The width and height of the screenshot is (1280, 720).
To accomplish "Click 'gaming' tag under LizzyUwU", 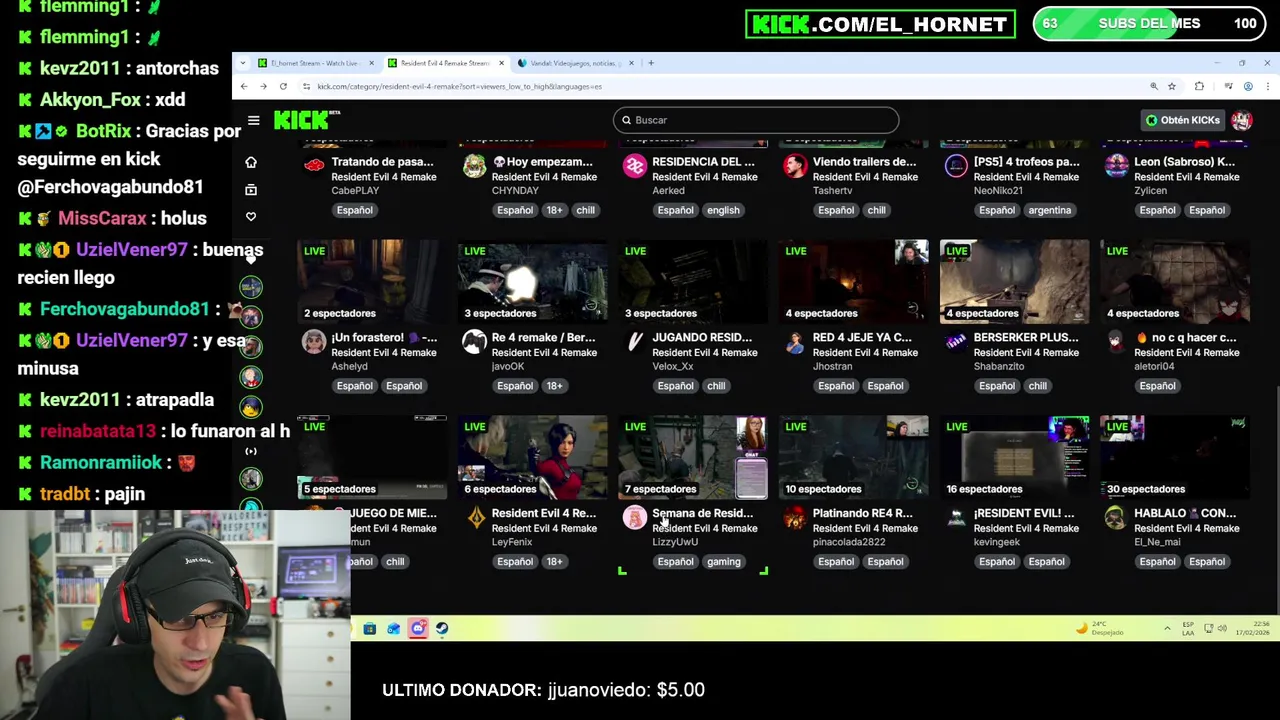I will (x=724, y=562).
